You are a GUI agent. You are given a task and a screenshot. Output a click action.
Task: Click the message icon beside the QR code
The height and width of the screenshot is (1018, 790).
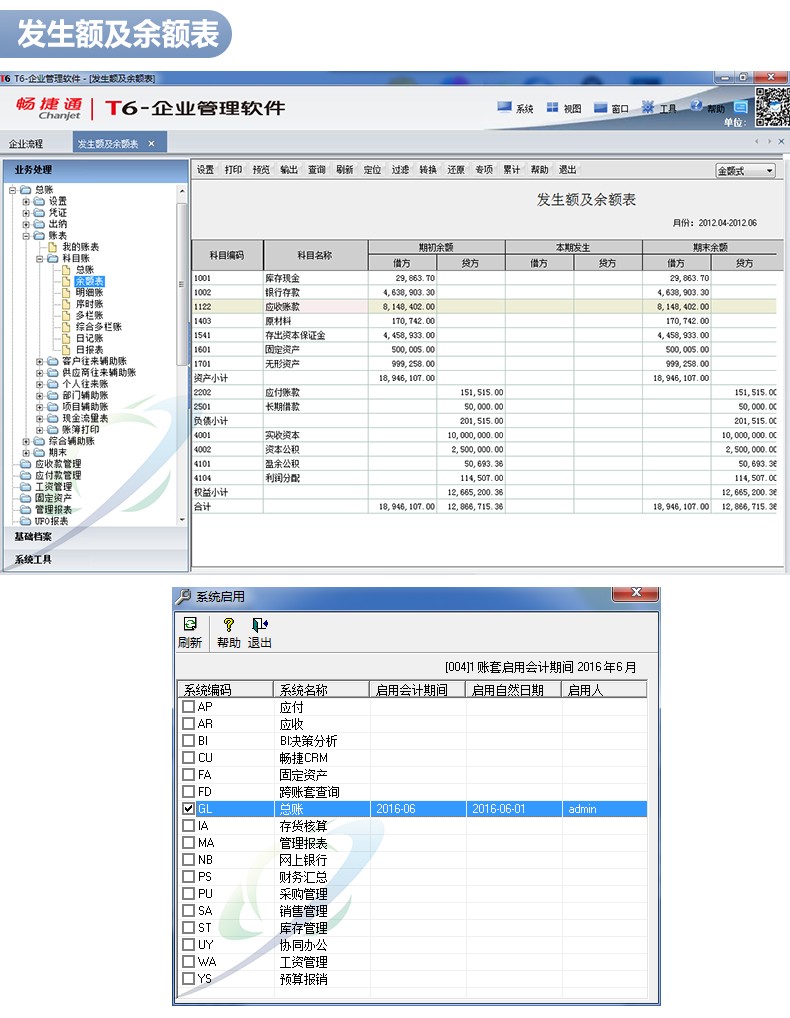pos(741,106)
